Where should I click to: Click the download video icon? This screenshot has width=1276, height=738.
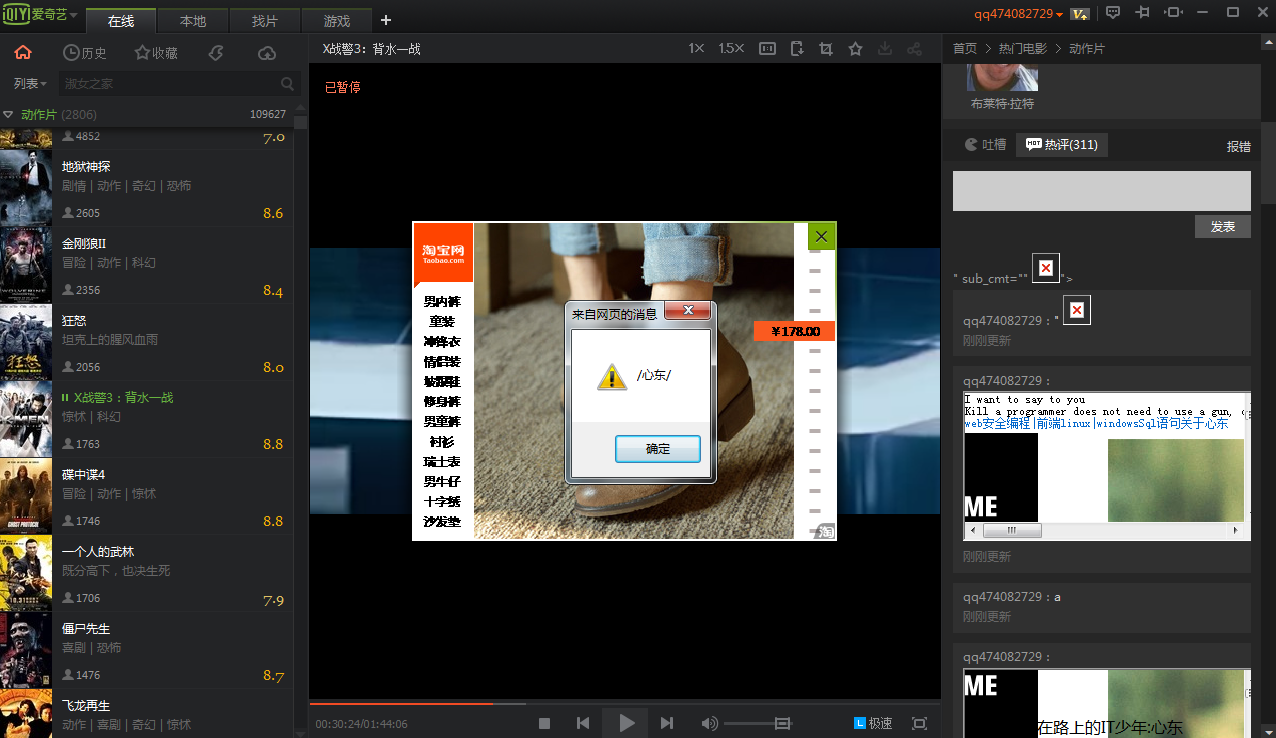[x=884, y=48]
